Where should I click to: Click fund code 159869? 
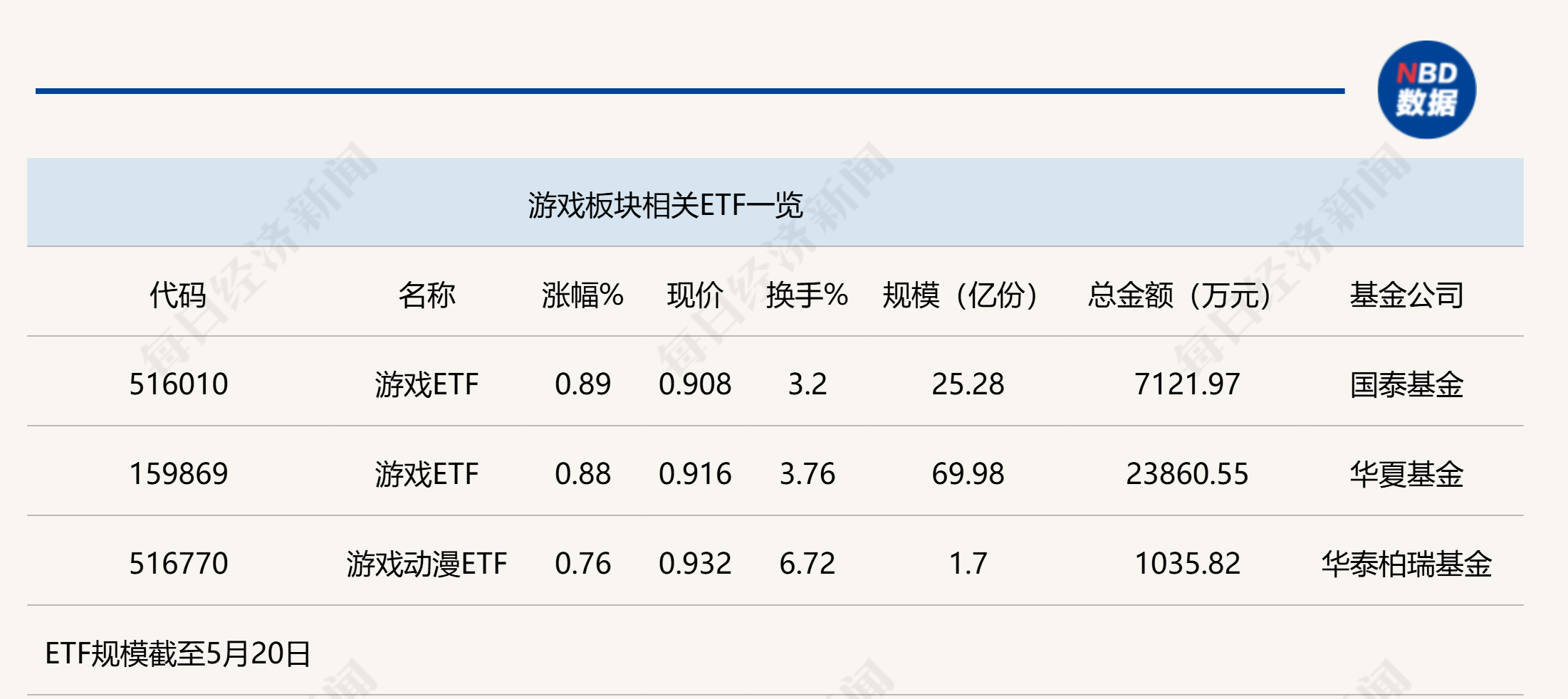[x=178, y=474]
